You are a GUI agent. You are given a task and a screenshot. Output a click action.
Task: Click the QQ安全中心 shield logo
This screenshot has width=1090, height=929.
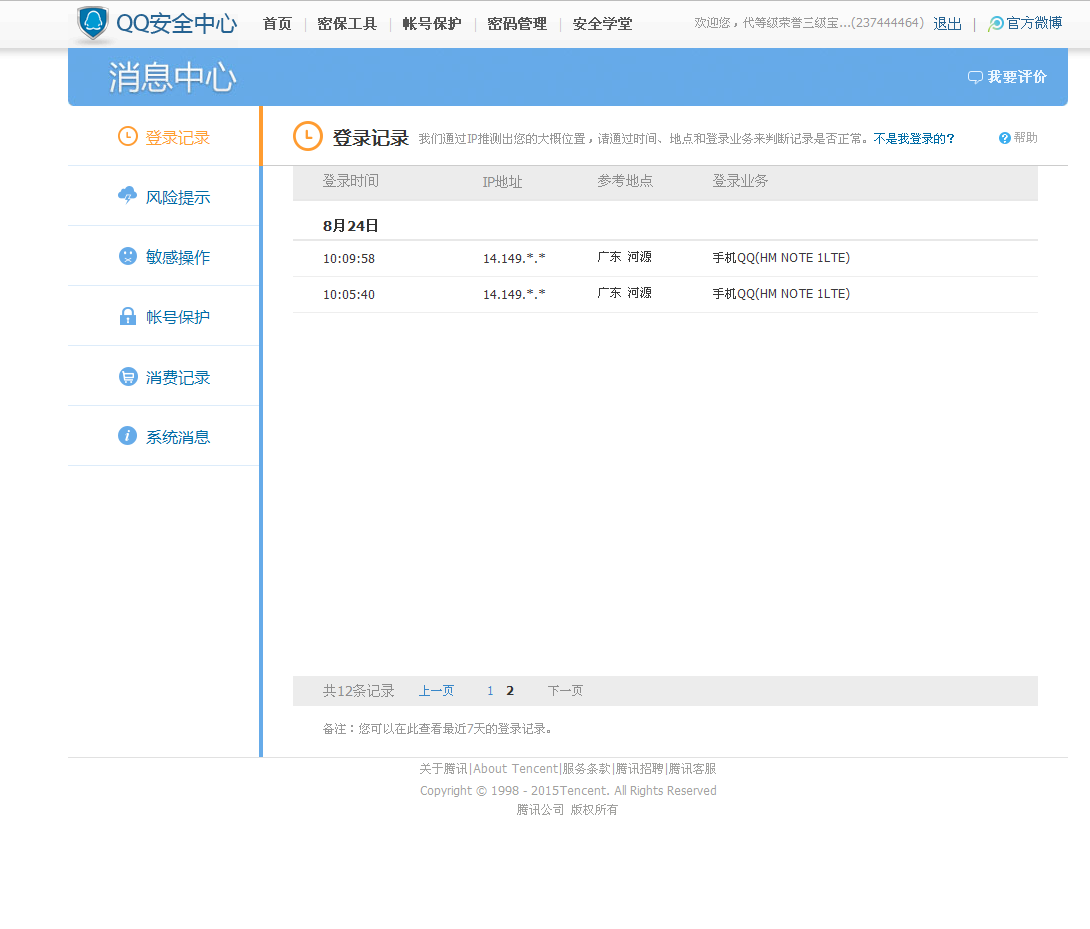pos(92,23)
